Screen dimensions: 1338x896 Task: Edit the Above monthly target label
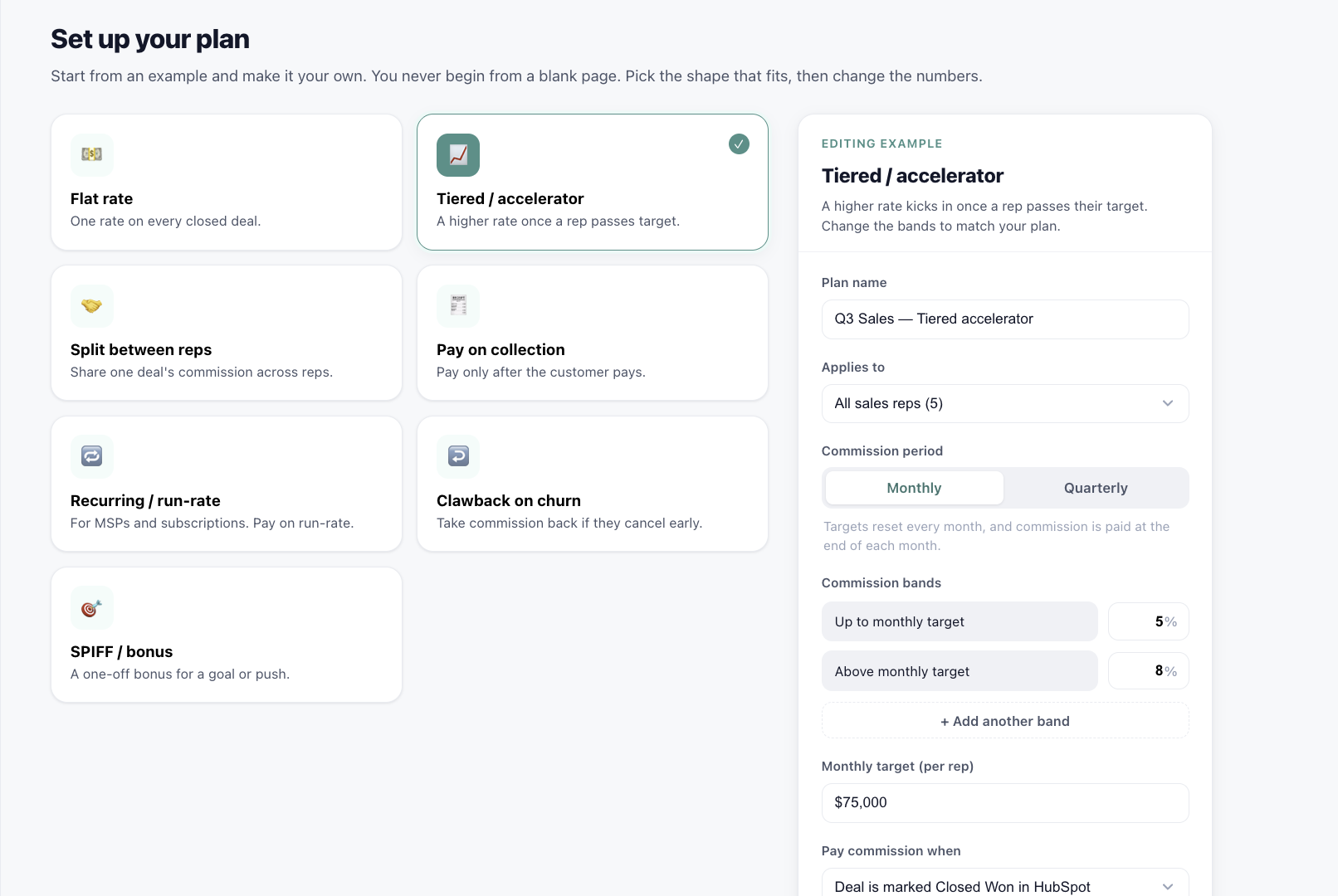[x=960, y=671]
